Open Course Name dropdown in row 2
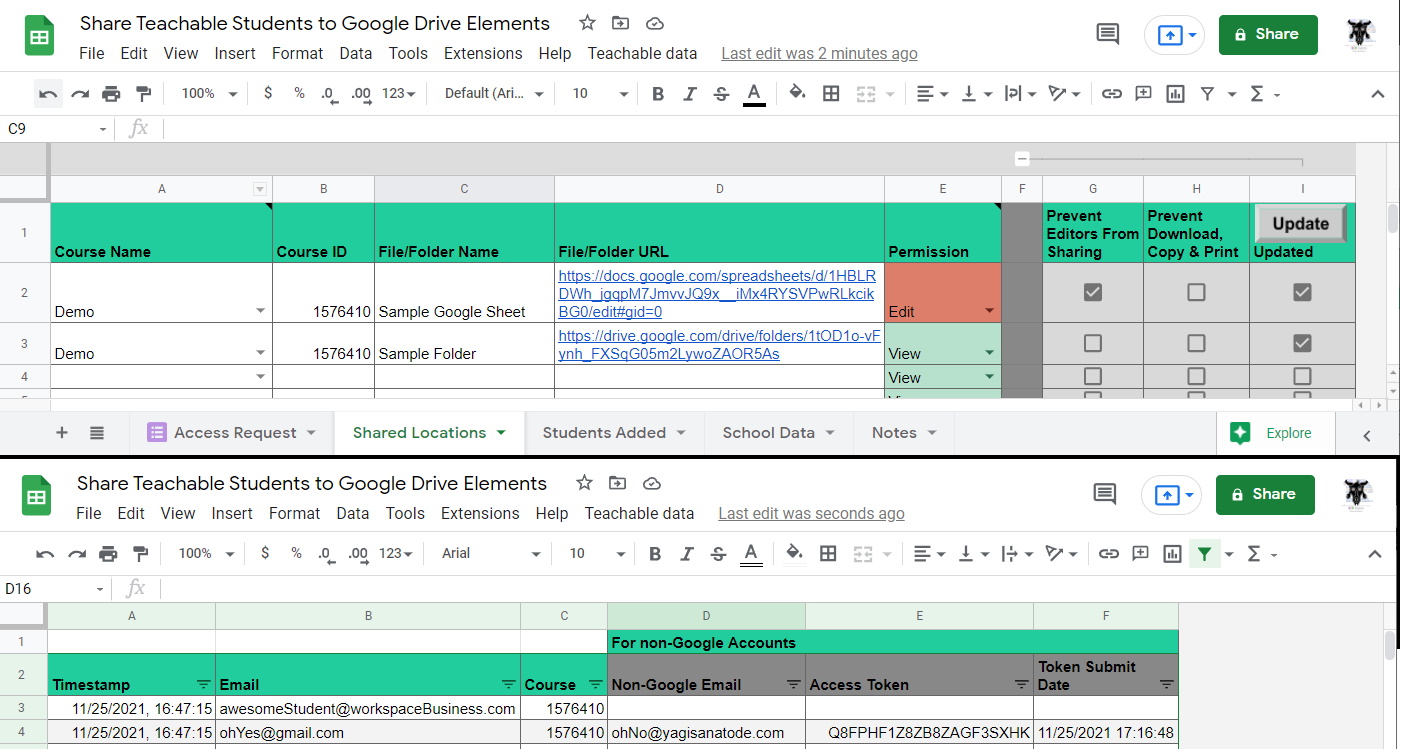This screenshot has width=1401, height=752. click(x=261, y=311)
